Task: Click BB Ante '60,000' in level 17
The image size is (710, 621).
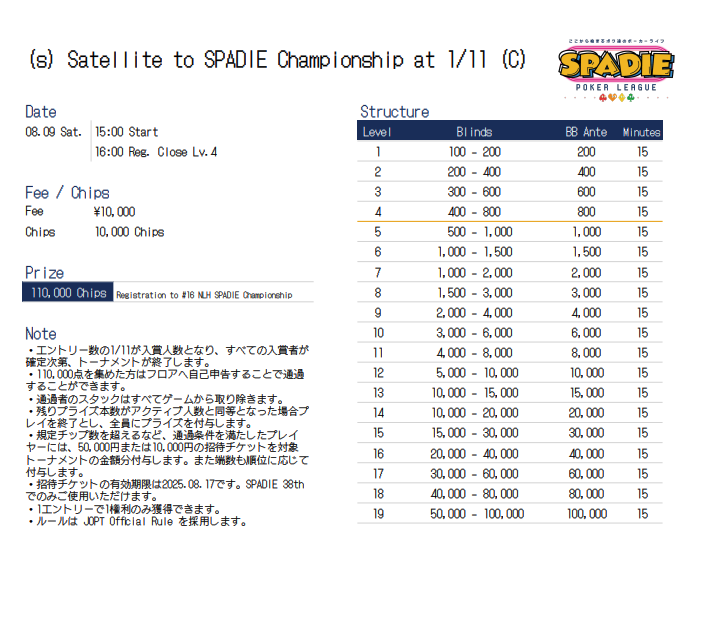Action: click(x=586, y=474)
